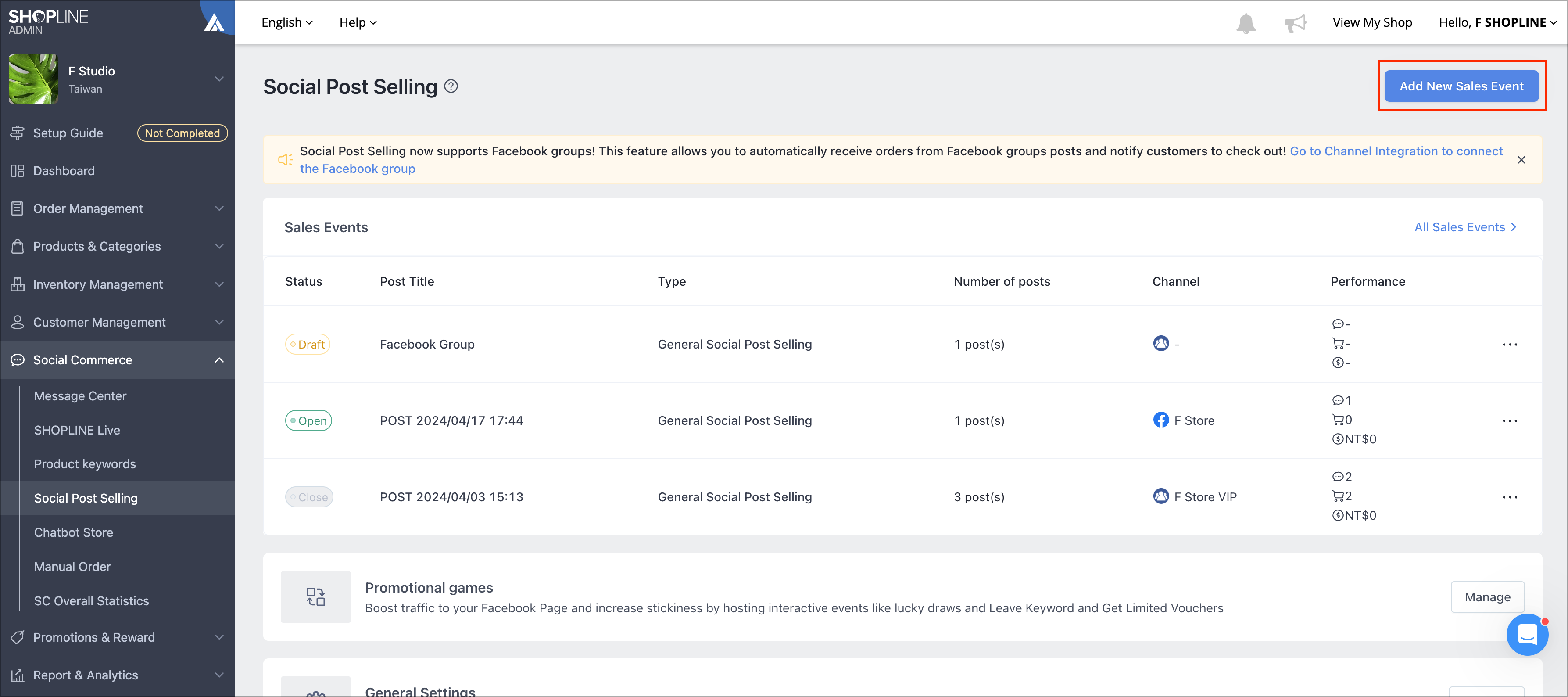This screenshot has width=1568, height=697.
Task: Click View My Shop link
Action: pyautogui.click(x=1372, y=22)
